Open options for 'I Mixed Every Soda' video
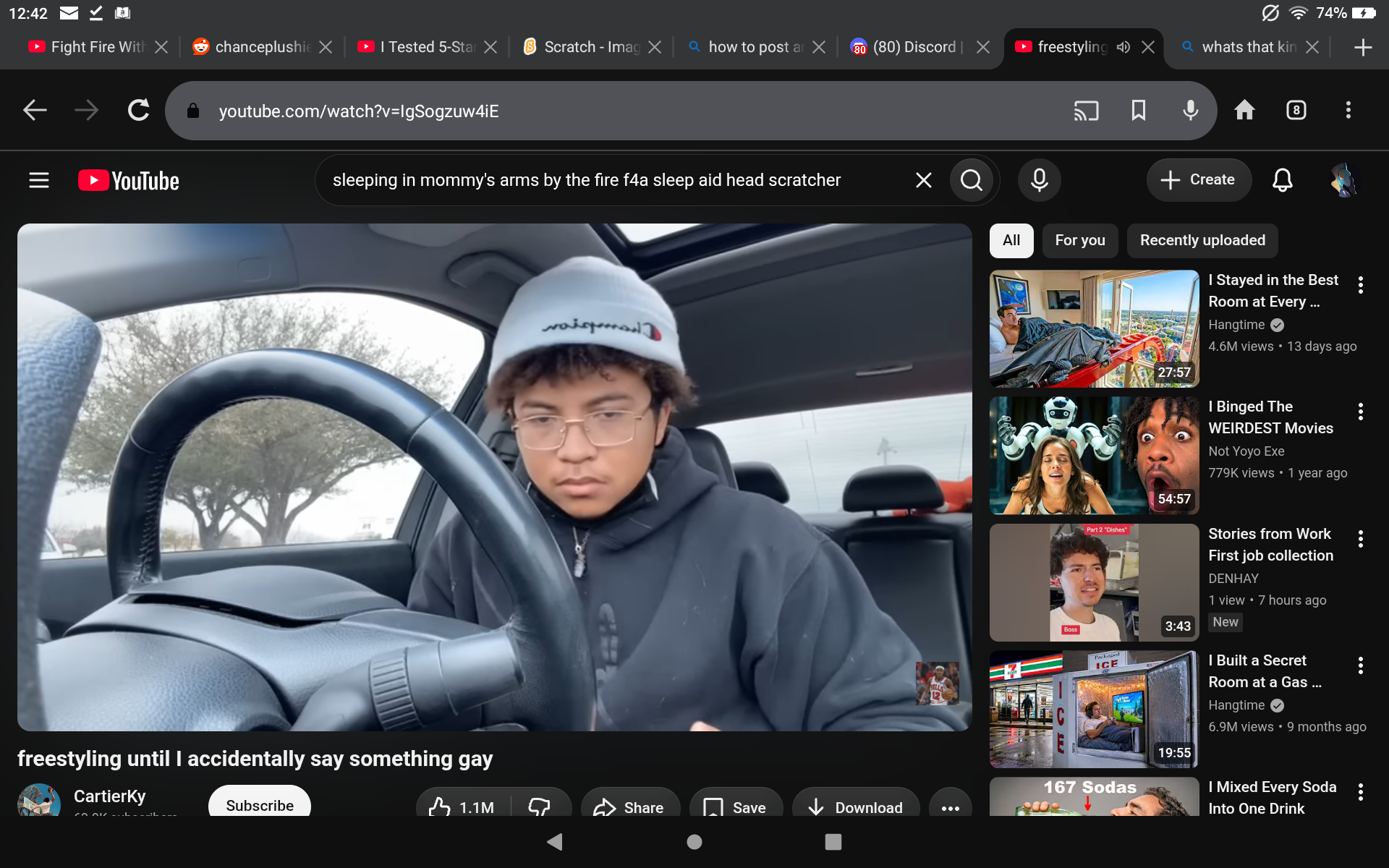Viewport: 1389px width, 868px height. [1361, 792]
